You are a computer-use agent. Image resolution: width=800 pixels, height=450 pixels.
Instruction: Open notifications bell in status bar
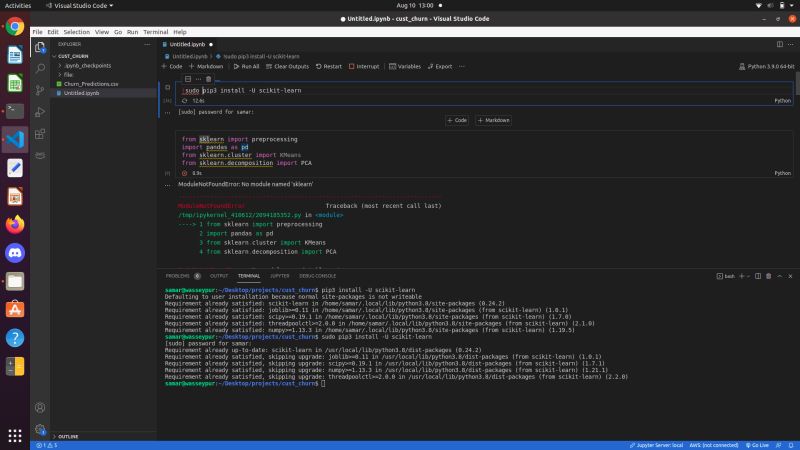tap(791, 445)
